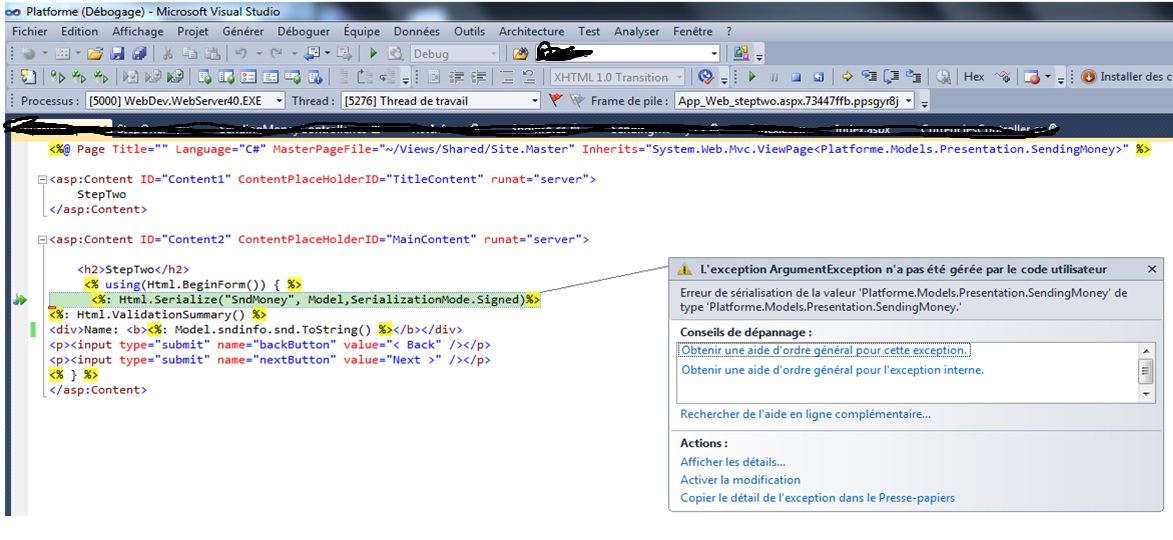Click the Redo arrow icon
Viewport: 1173px width, 540px height.
275,54
